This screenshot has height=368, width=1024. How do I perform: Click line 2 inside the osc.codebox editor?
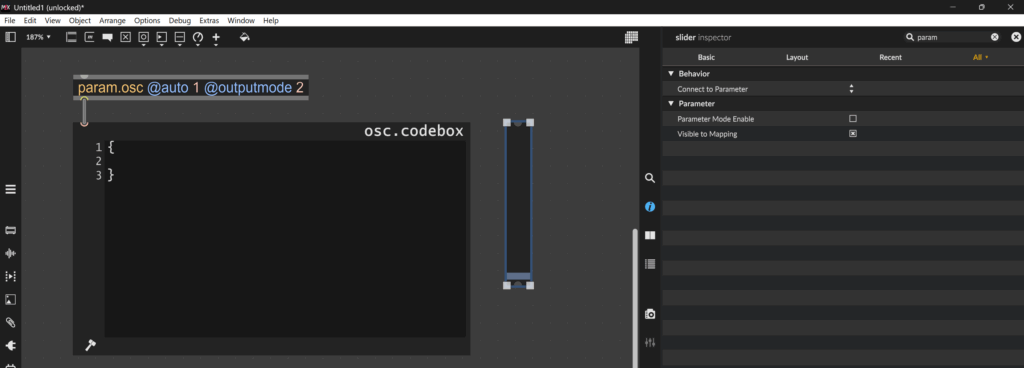click(285, 161)
